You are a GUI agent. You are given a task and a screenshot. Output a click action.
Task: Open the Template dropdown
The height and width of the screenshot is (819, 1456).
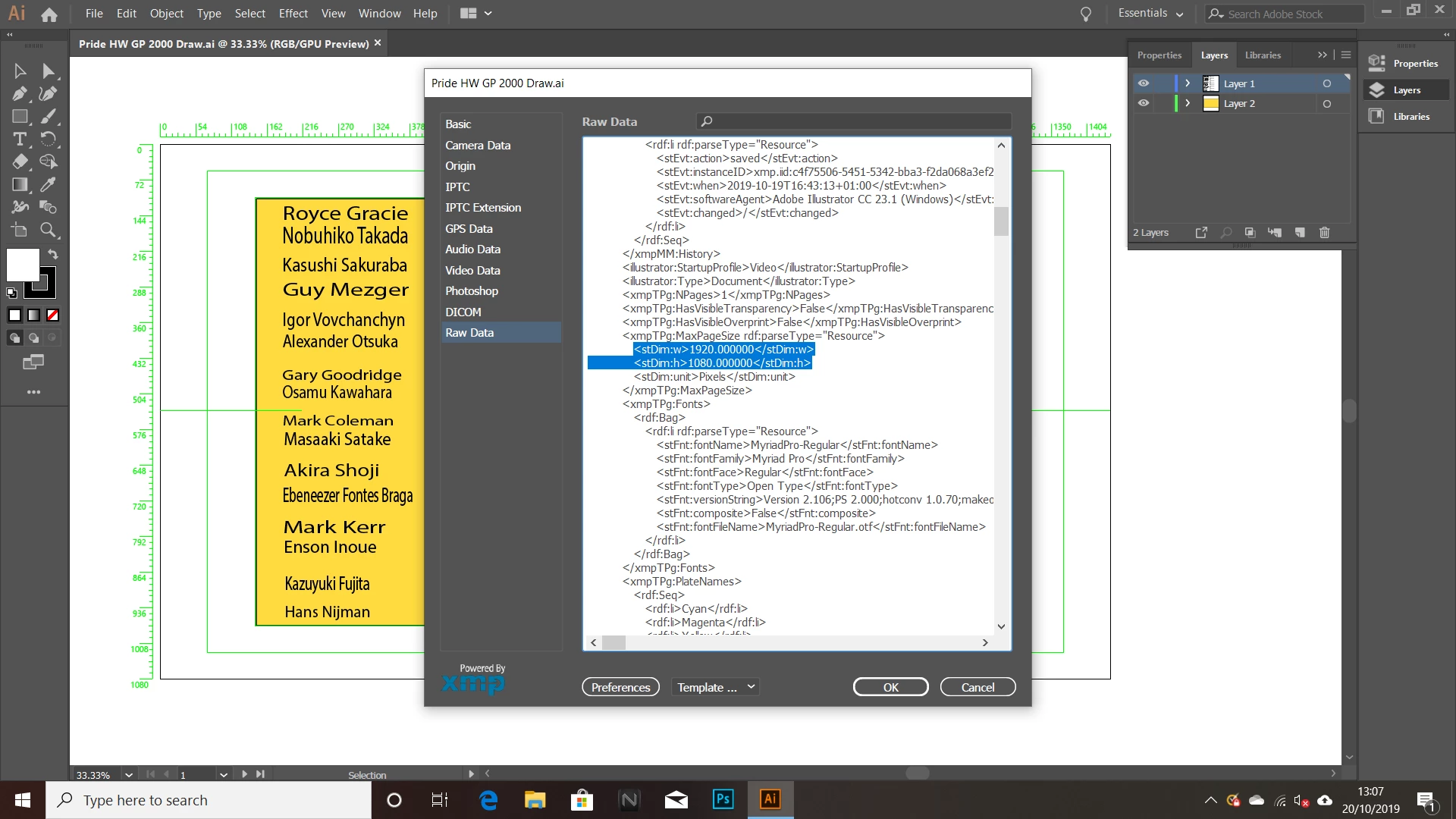[715, 687]
